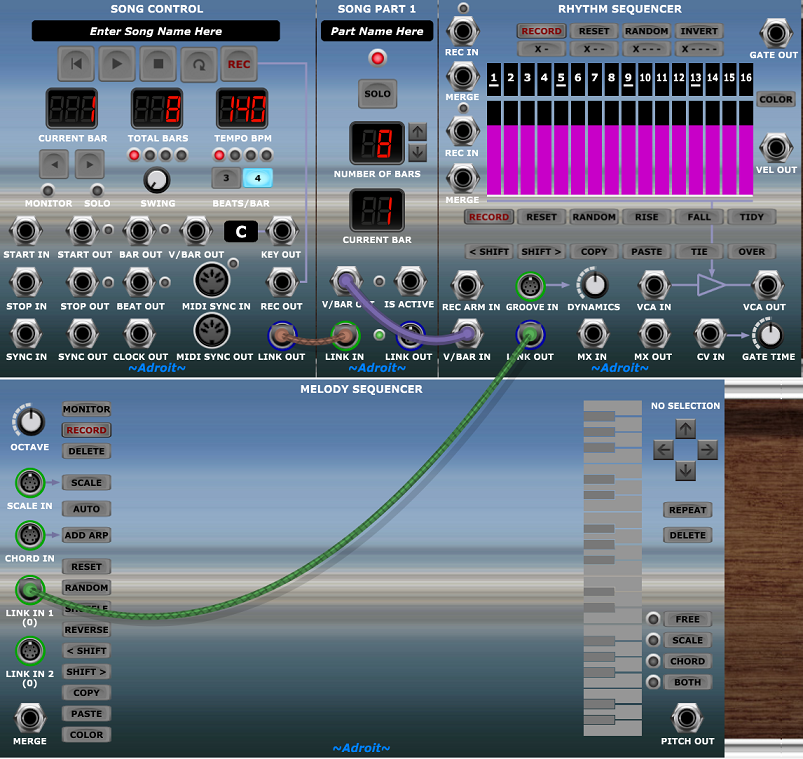
Task: Click the START OUT jack
Action: coord(82,231)
